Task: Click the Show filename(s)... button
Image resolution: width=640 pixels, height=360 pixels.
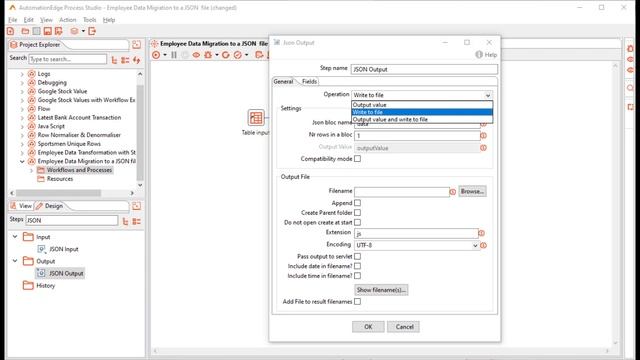Action: coord(381,290)
